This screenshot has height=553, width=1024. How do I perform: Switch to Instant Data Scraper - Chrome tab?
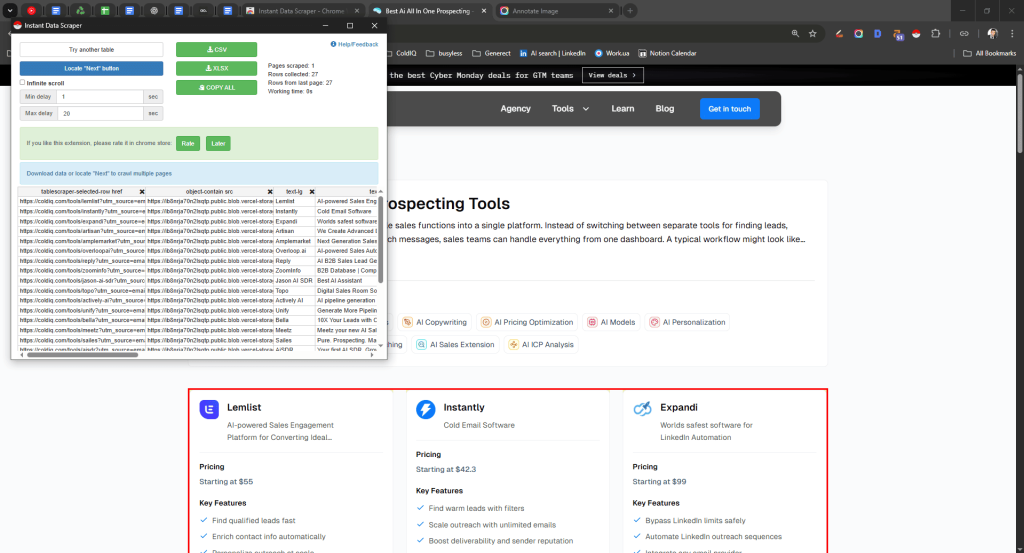coord(302,10)
